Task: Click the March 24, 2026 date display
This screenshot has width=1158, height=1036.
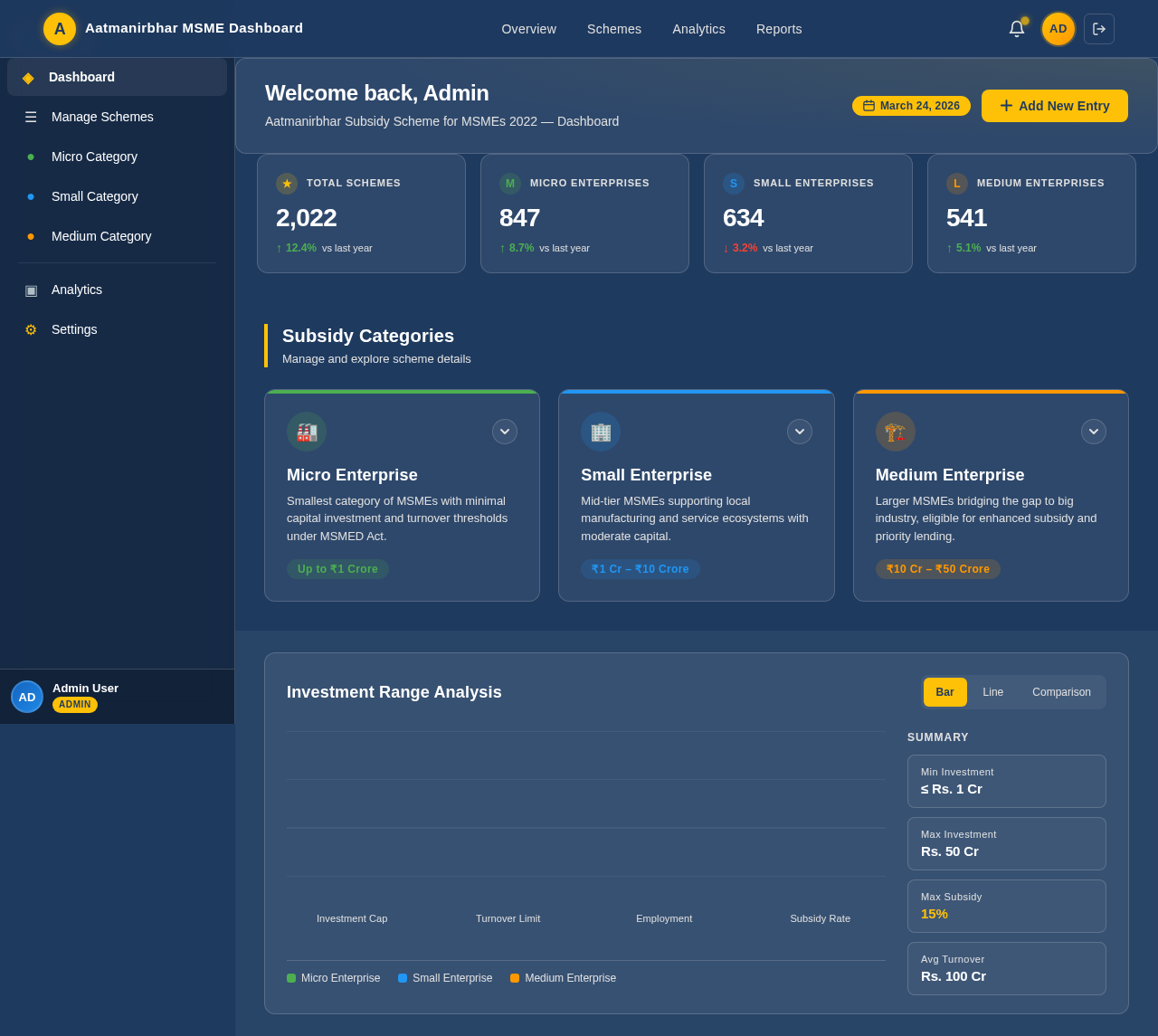Action: 911,105
